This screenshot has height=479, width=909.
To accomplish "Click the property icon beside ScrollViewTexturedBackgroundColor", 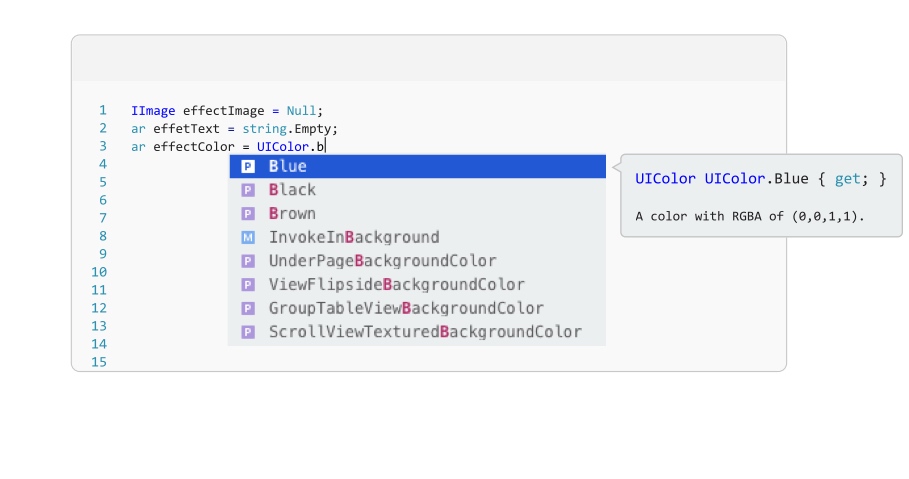I will 248,332.
